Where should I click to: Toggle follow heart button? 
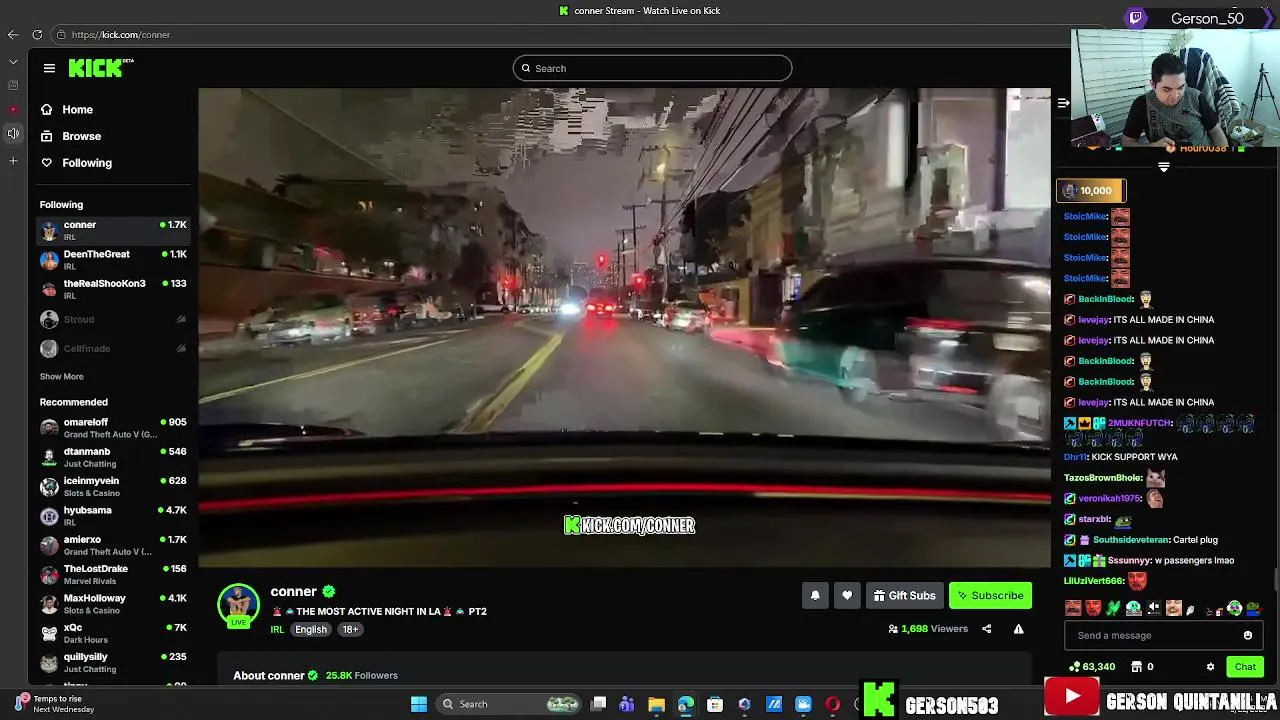click(847, 595)
